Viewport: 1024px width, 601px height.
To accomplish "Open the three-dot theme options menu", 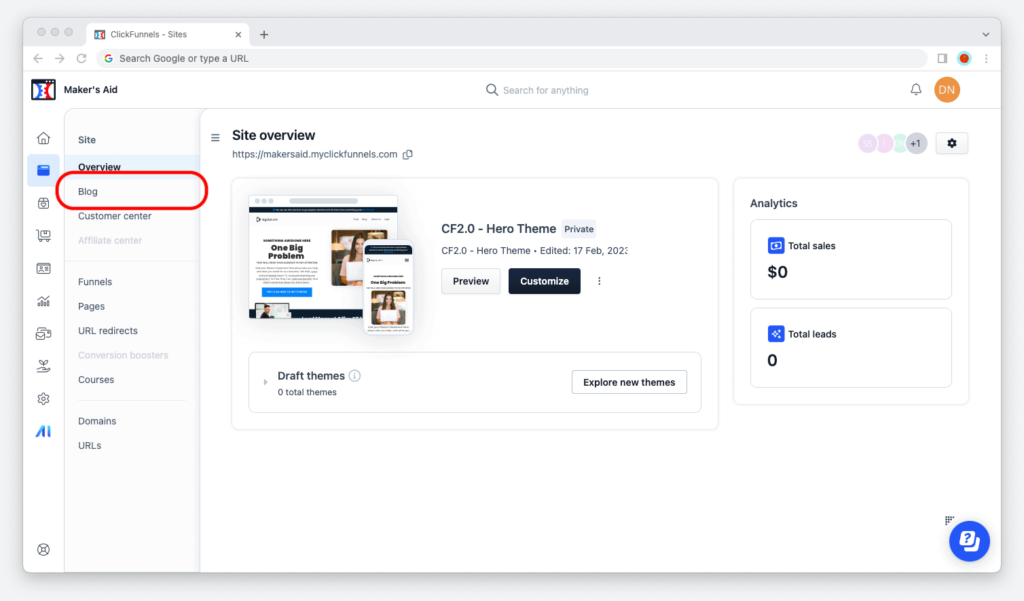I will [599, 281].
